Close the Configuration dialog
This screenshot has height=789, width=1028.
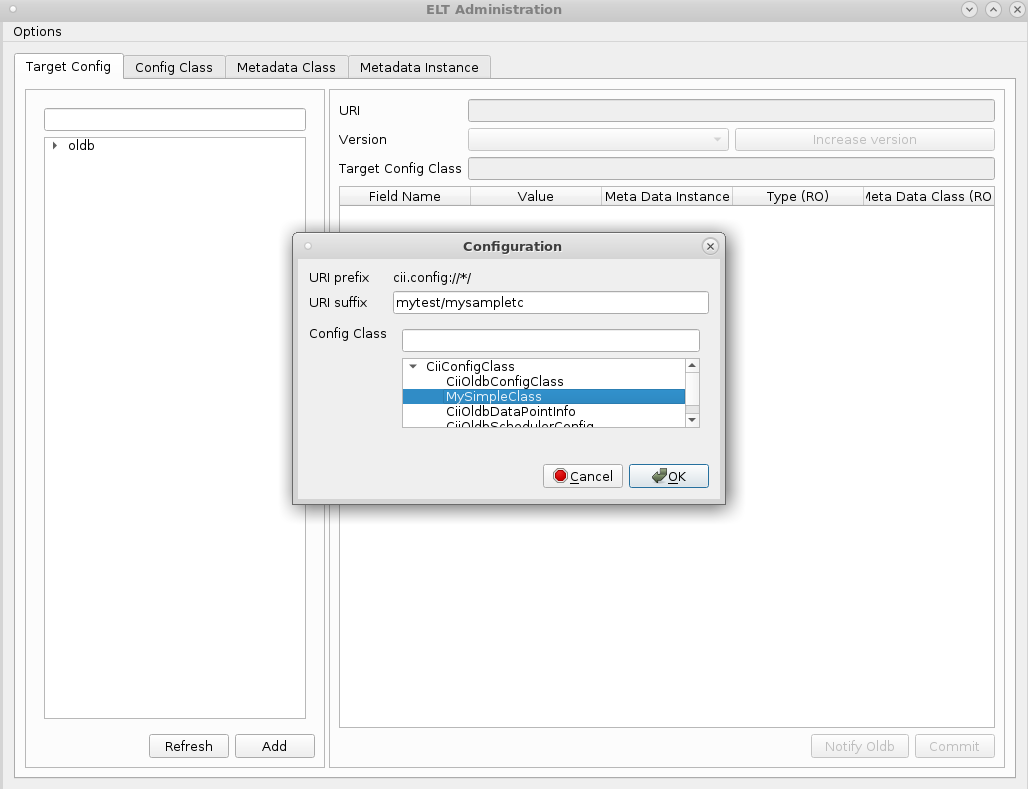pos(710,246)
